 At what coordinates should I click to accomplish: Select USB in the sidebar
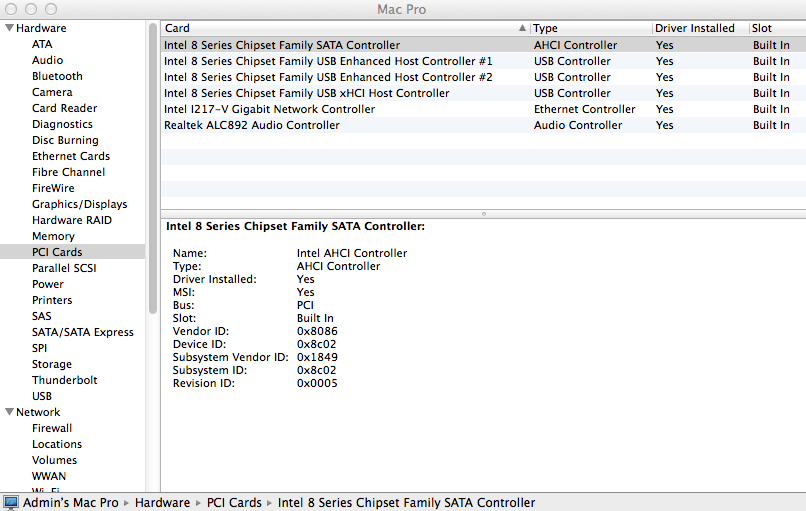point(42,396)
